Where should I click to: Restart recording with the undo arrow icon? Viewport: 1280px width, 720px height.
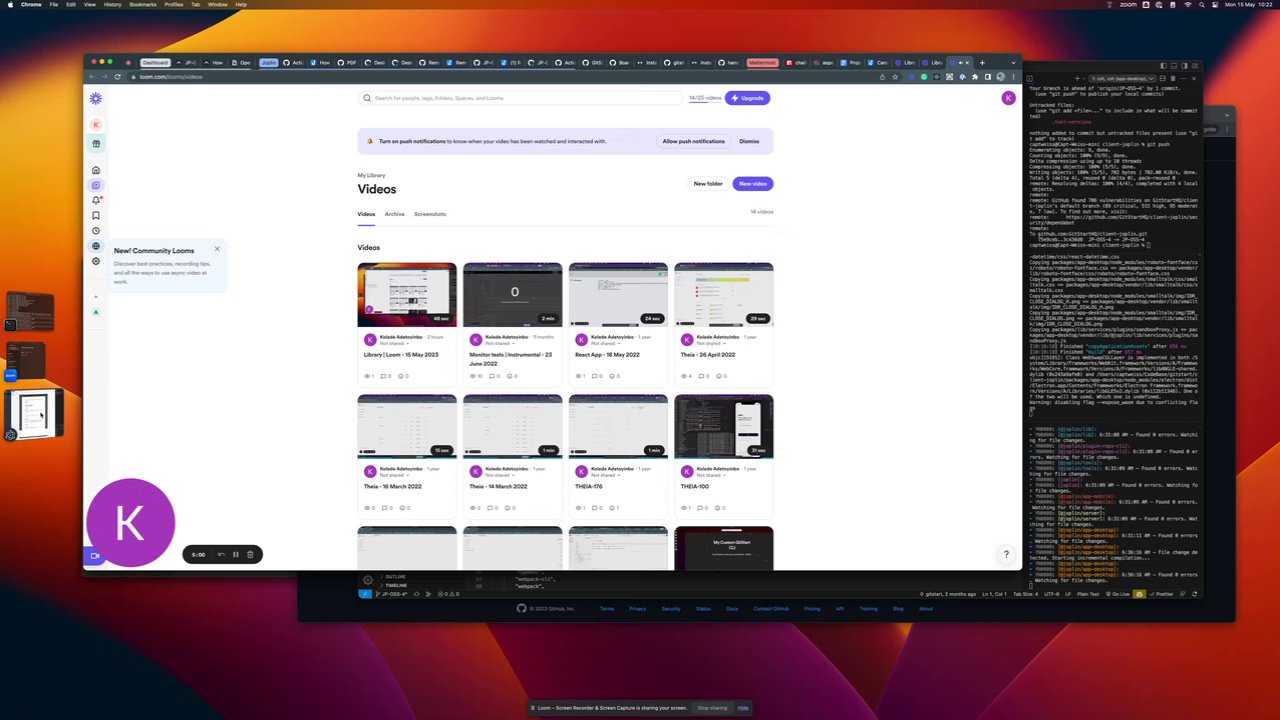coord(221,554)
